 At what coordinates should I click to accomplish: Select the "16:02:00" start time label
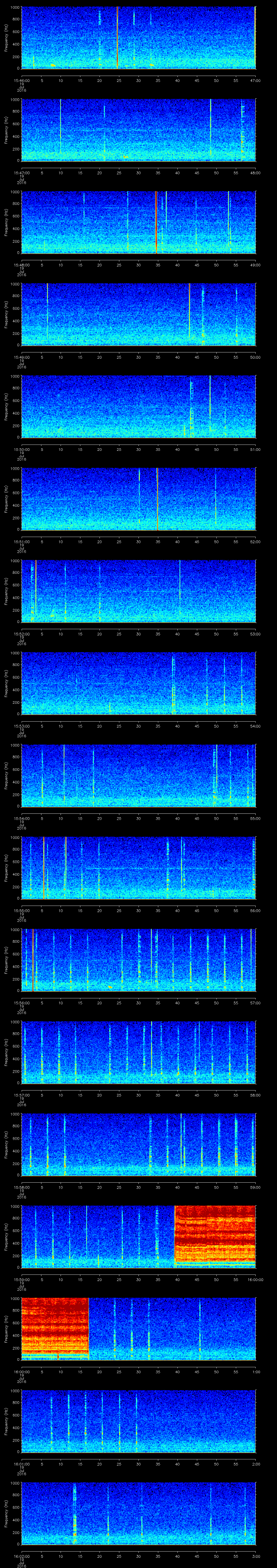pyautogui.click(x=21, y=1556)
